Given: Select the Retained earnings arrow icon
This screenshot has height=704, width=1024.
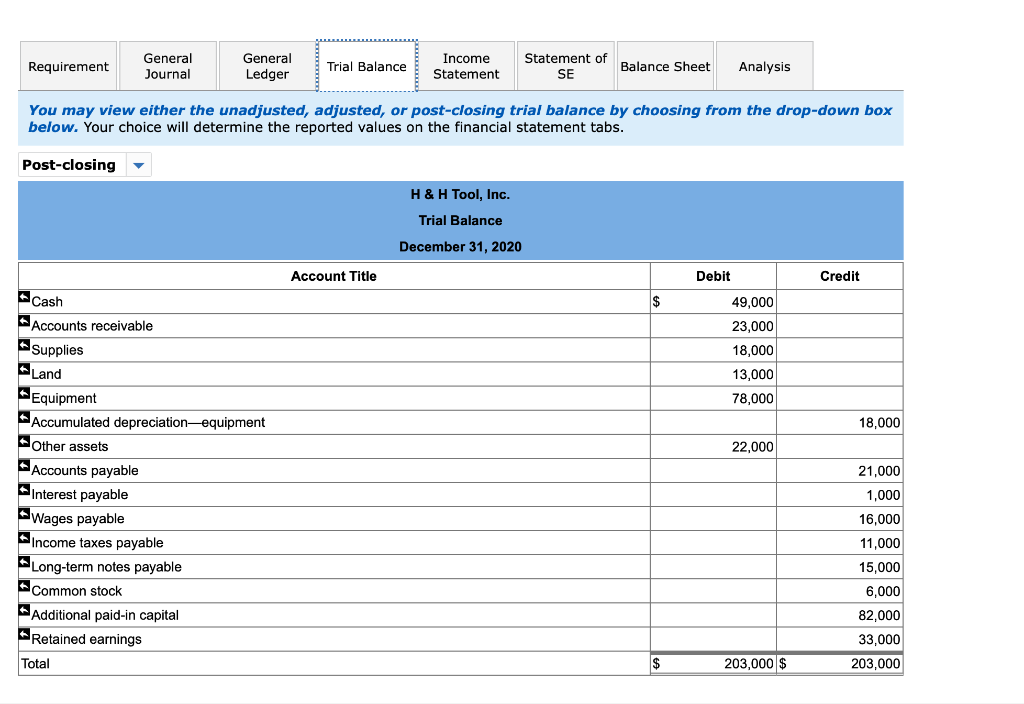Looking at the screenshot, I should [x=23, y=635].
